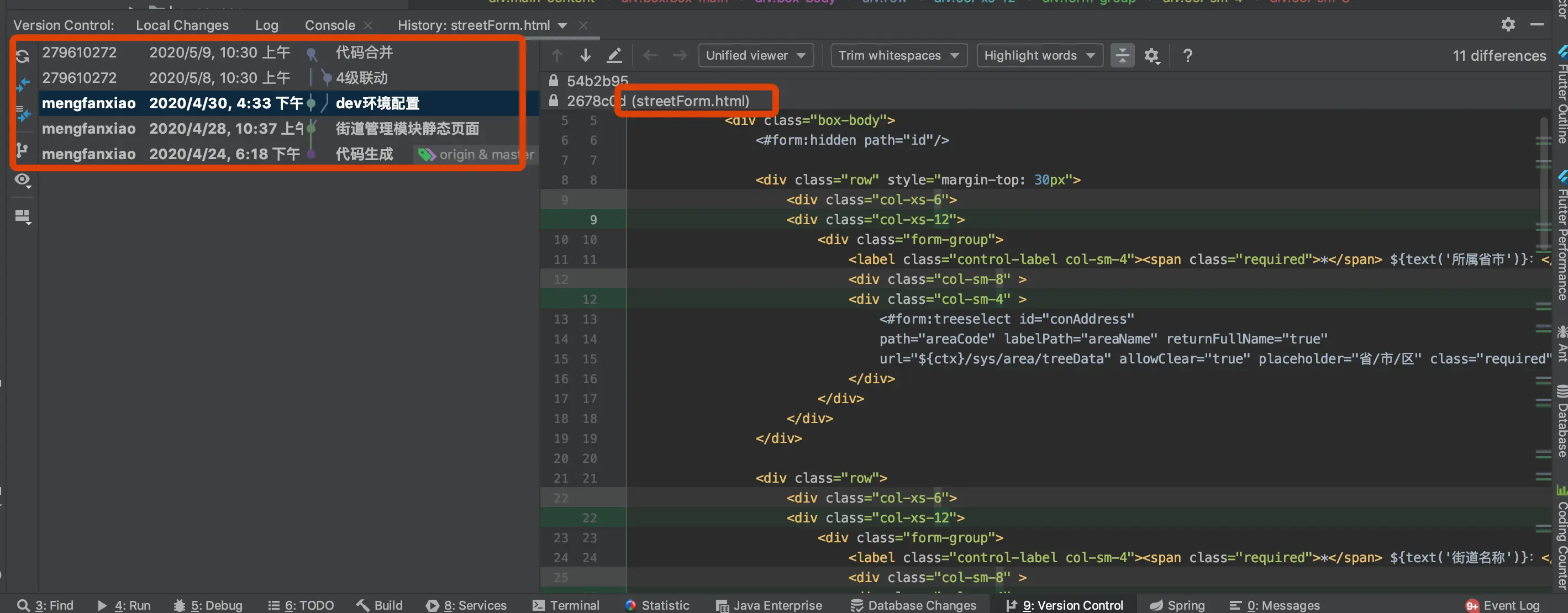Click the branch icon in left sidebar
Screen dimensions: 1568x613
tap(22, 150)
